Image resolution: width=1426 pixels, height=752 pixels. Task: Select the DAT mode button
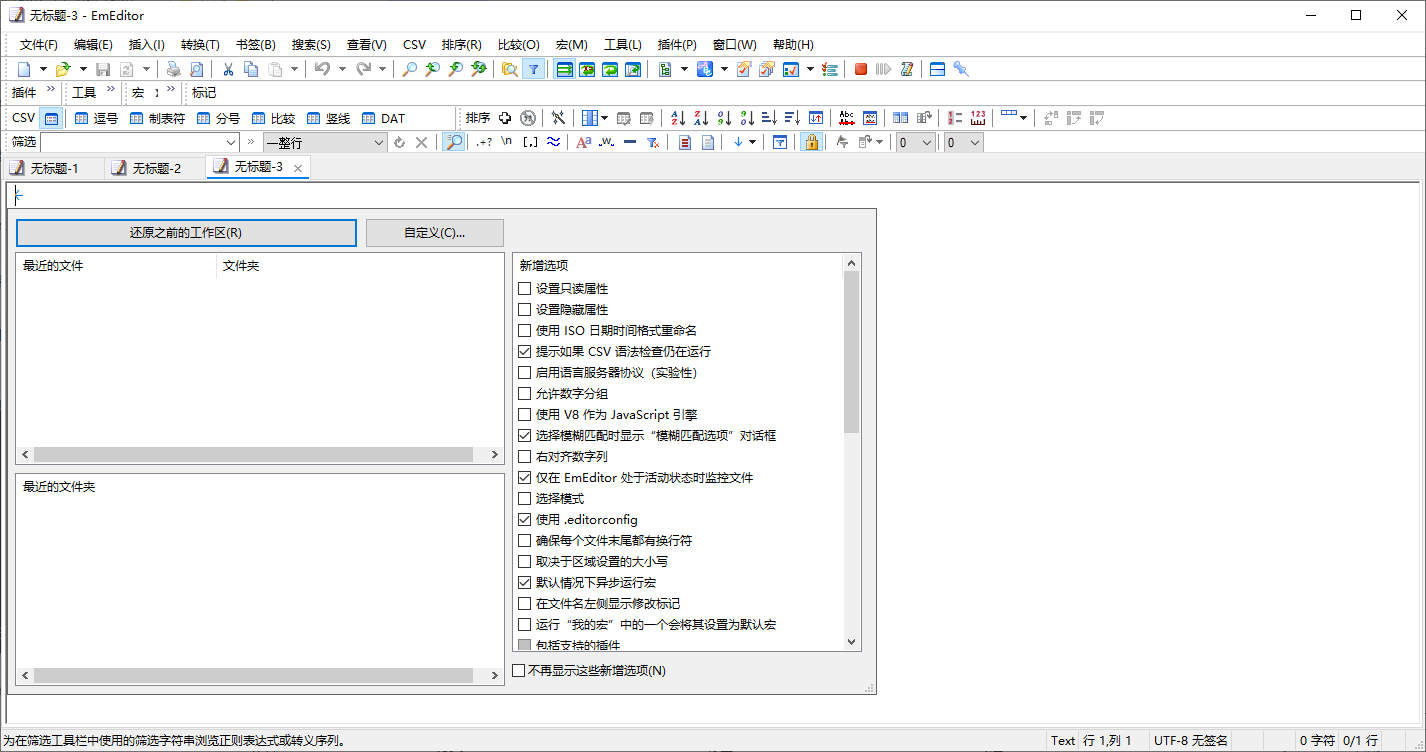click(x=383, y=118)
